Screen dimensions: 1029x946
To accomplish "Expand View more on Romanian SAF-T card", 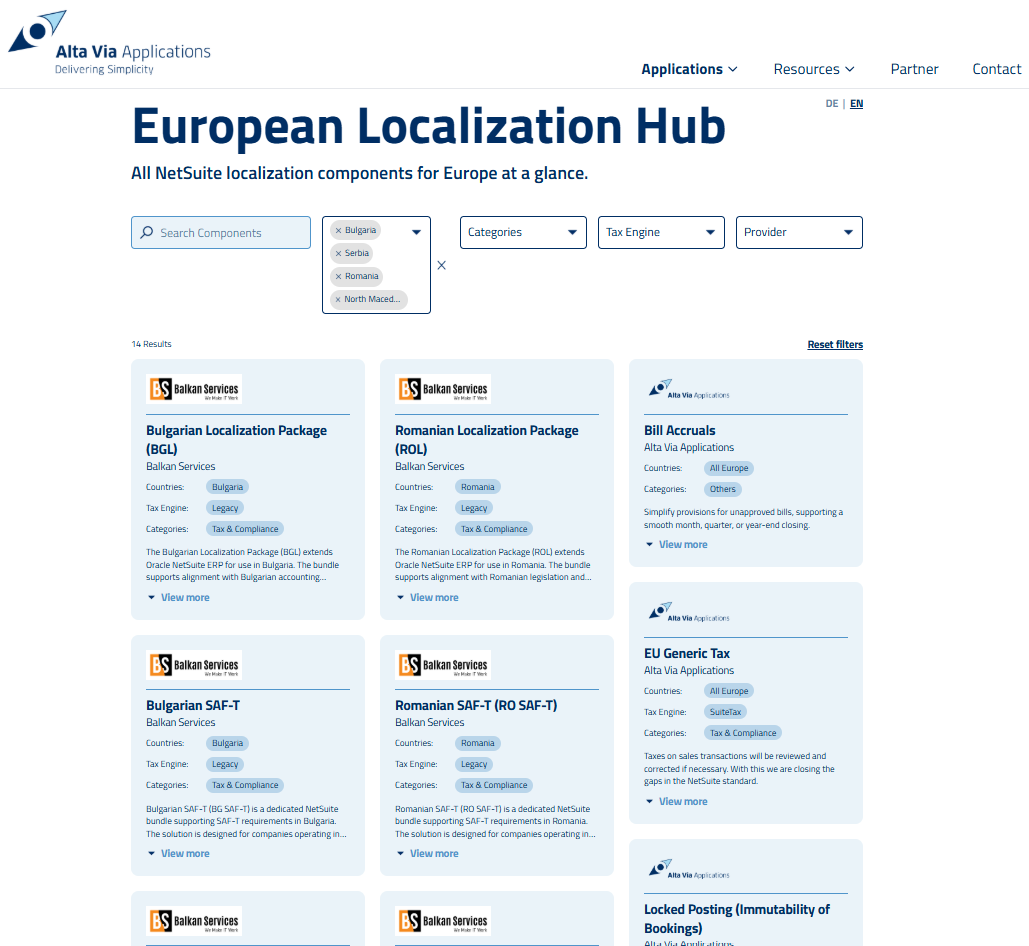I will 427,853.
